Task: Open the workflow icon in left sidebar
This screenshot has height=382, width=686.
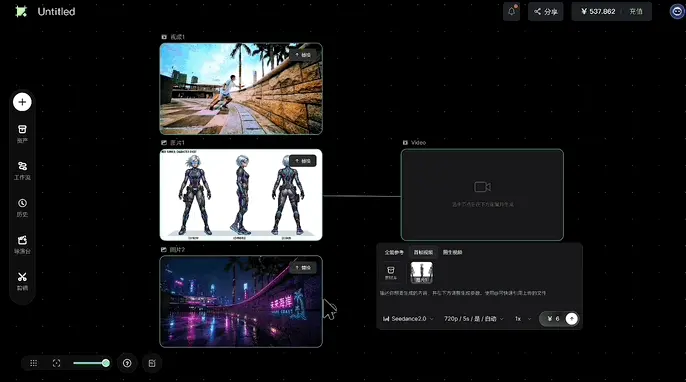Action: tap(22, 166)
